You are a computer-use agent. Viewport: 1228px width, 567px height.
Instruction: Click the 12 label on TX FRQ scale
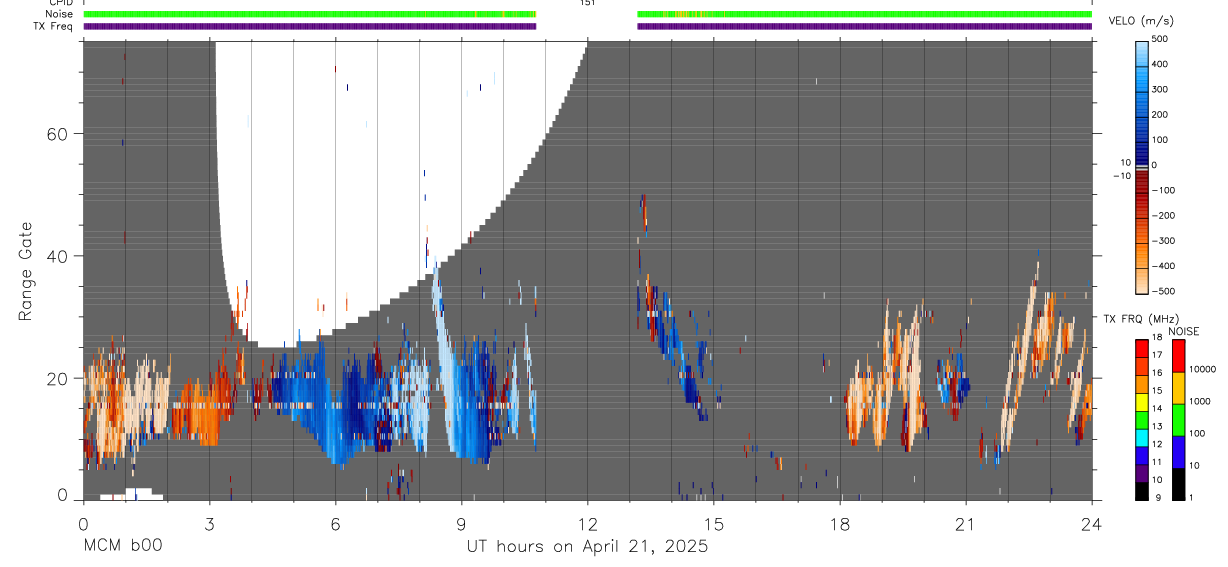tap(1157, 444)
